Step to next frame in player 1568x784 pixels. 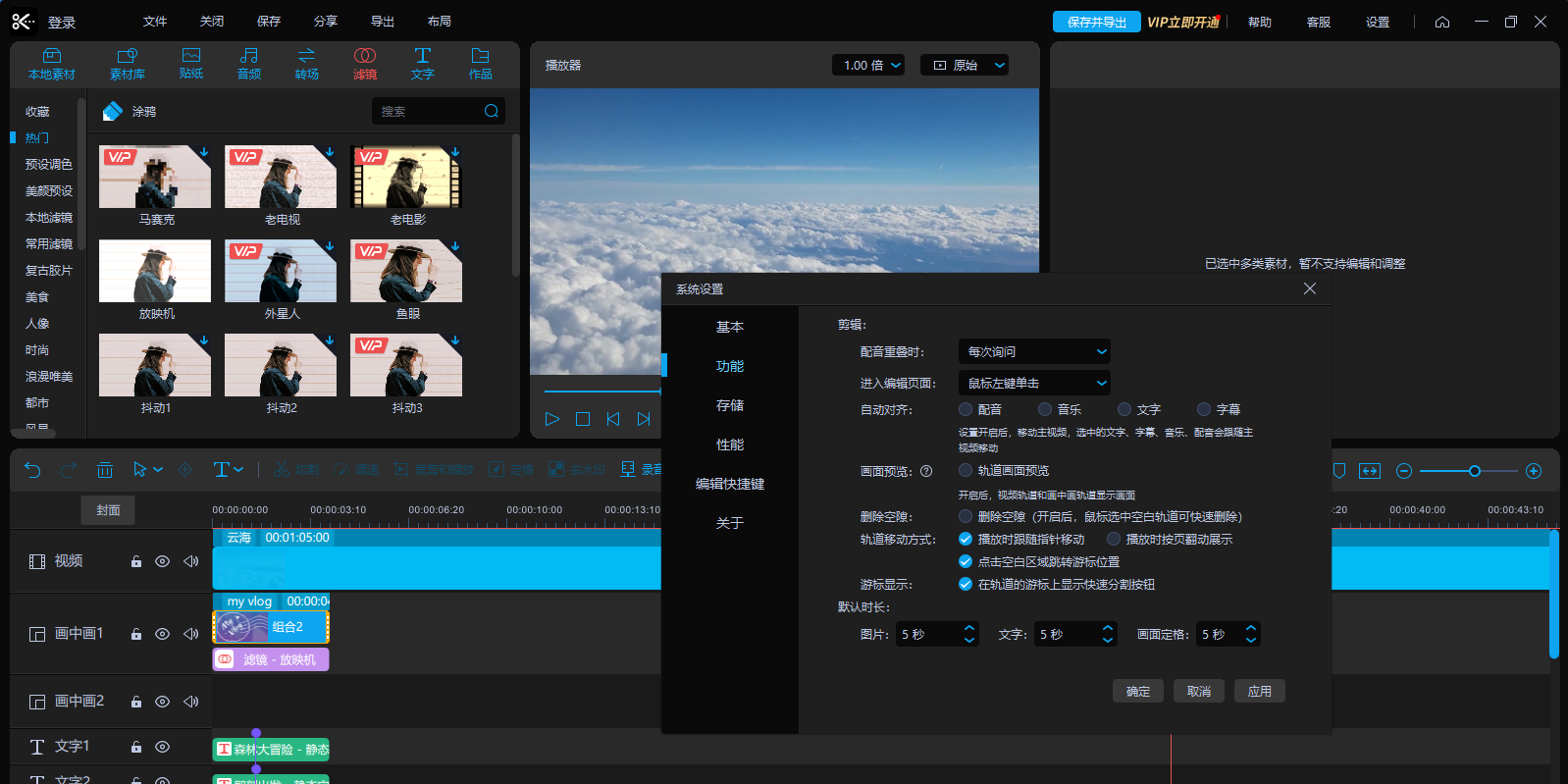click(644, 419)
